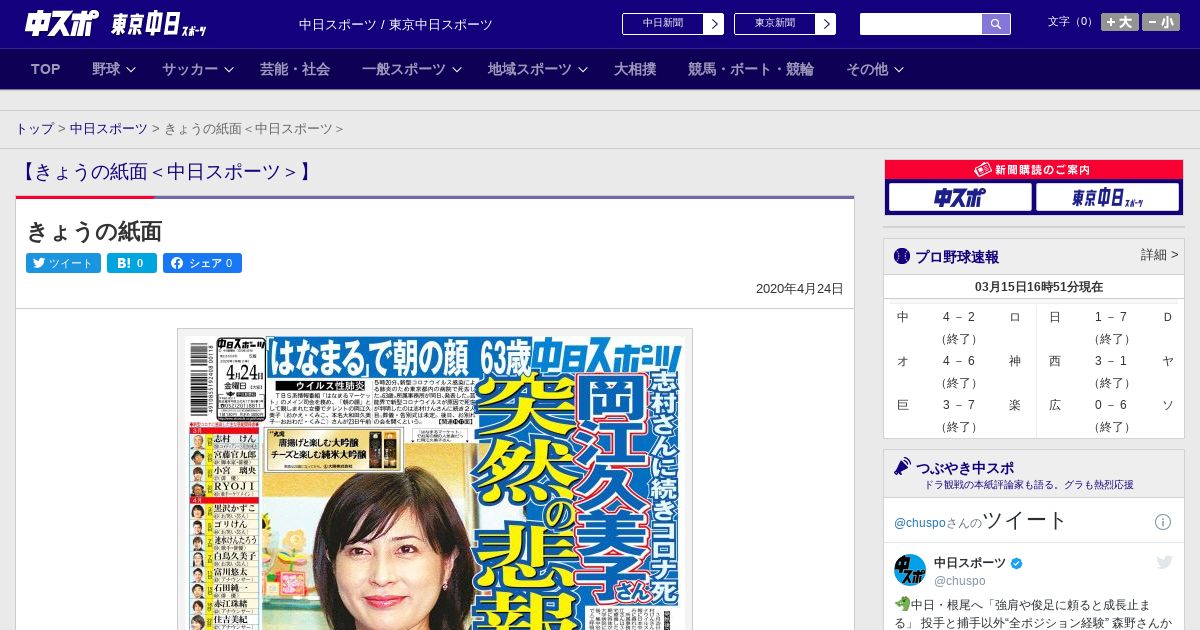Expand the 一般スポーツ menu

tap(411, 69)
